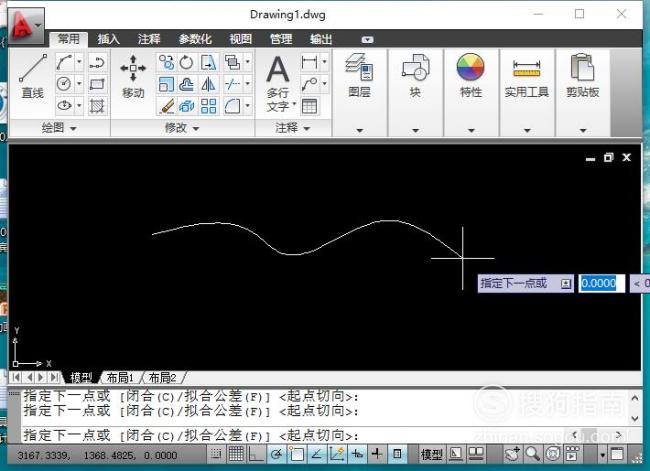
Task: Open the Arc tool dropdown arrow
Action: (x=79, y=62)
